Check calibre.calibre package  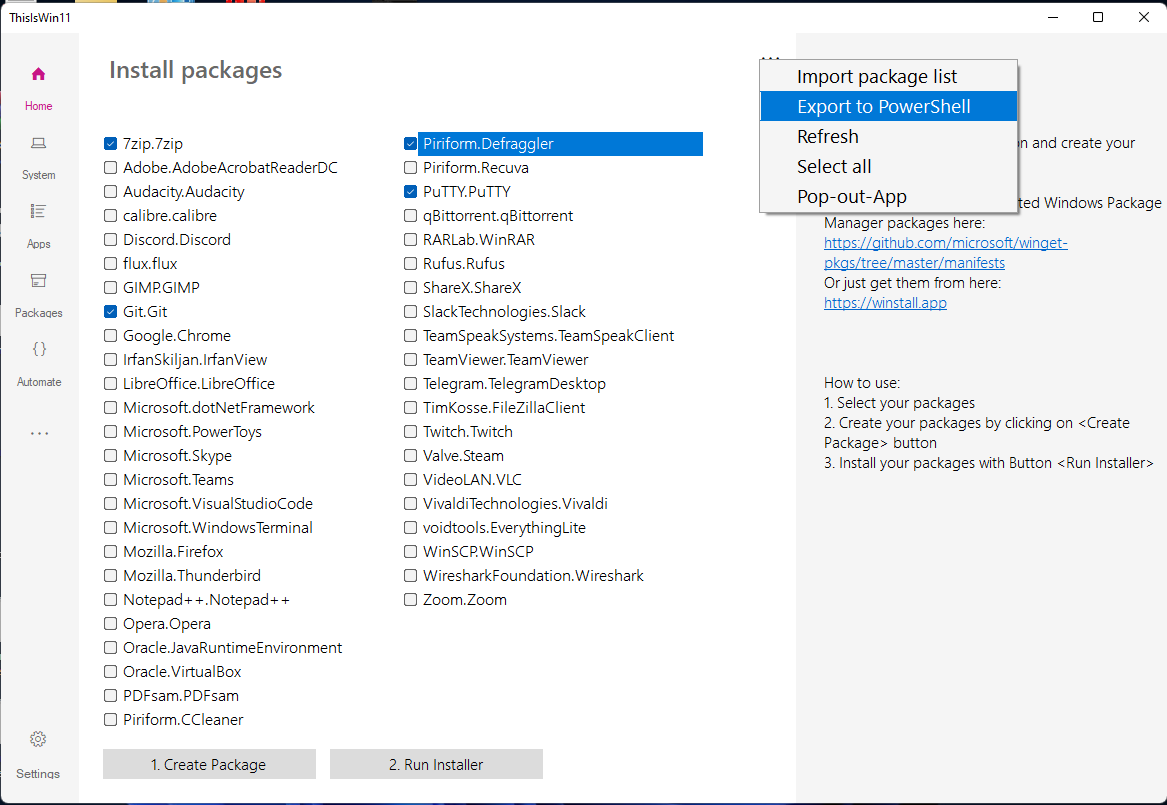coord(110,216)
